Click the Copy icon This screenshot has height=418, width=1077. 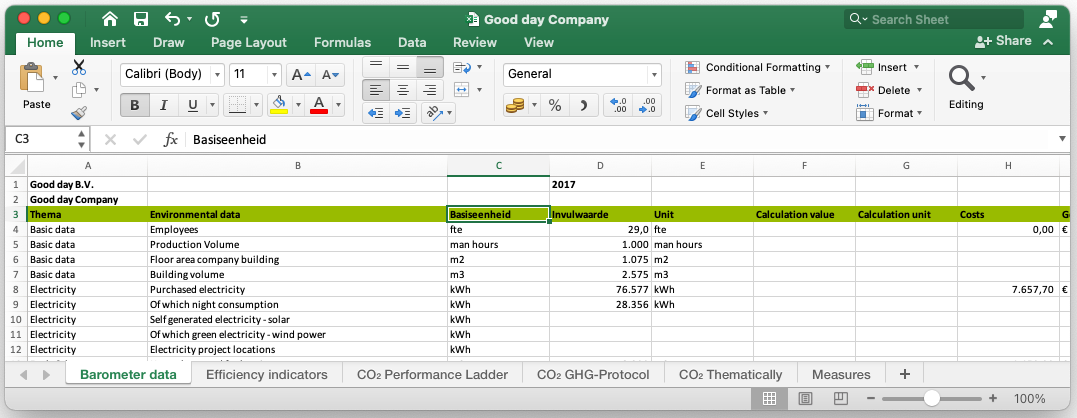(x=80, y=90)
